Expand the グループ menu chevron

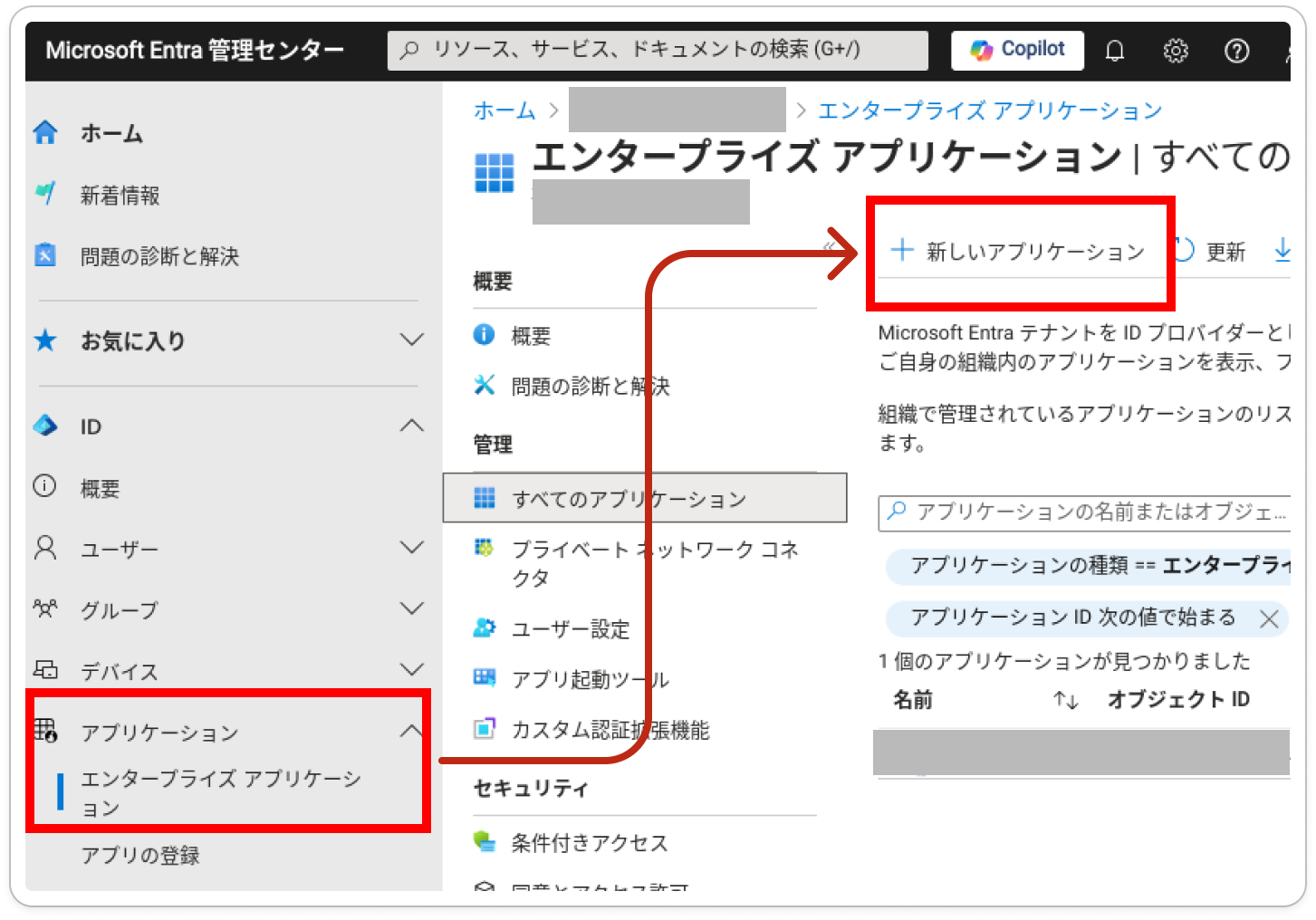click(x=412, y=609)
